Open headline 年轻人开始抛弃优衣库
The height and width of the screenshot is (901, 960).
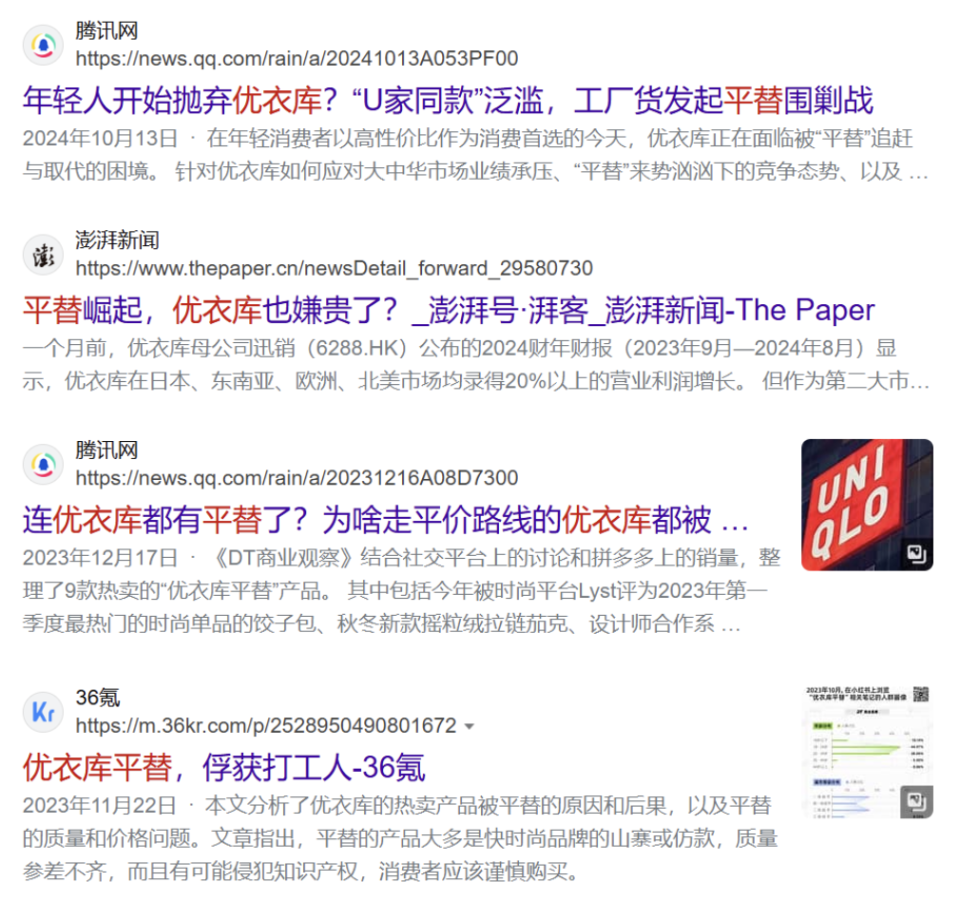[448, 100]
